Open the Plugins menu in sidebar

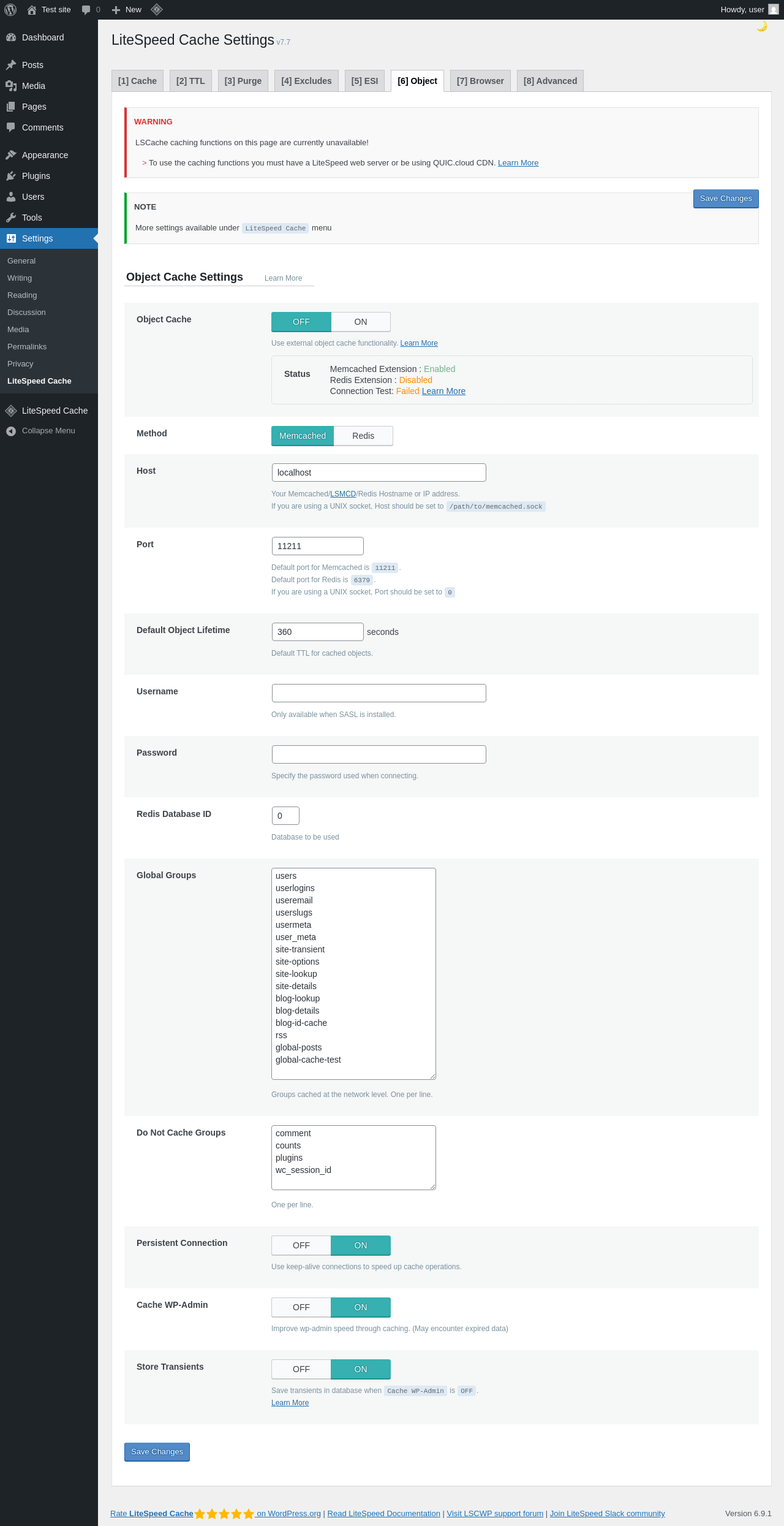point(36,176)
